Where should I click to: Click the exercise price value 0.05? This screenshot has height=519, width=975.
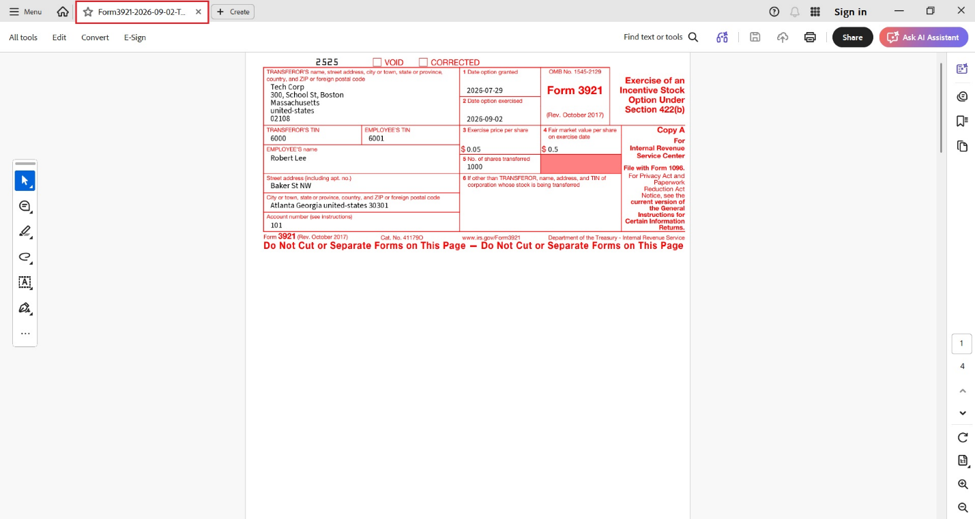tap(473, 150)
